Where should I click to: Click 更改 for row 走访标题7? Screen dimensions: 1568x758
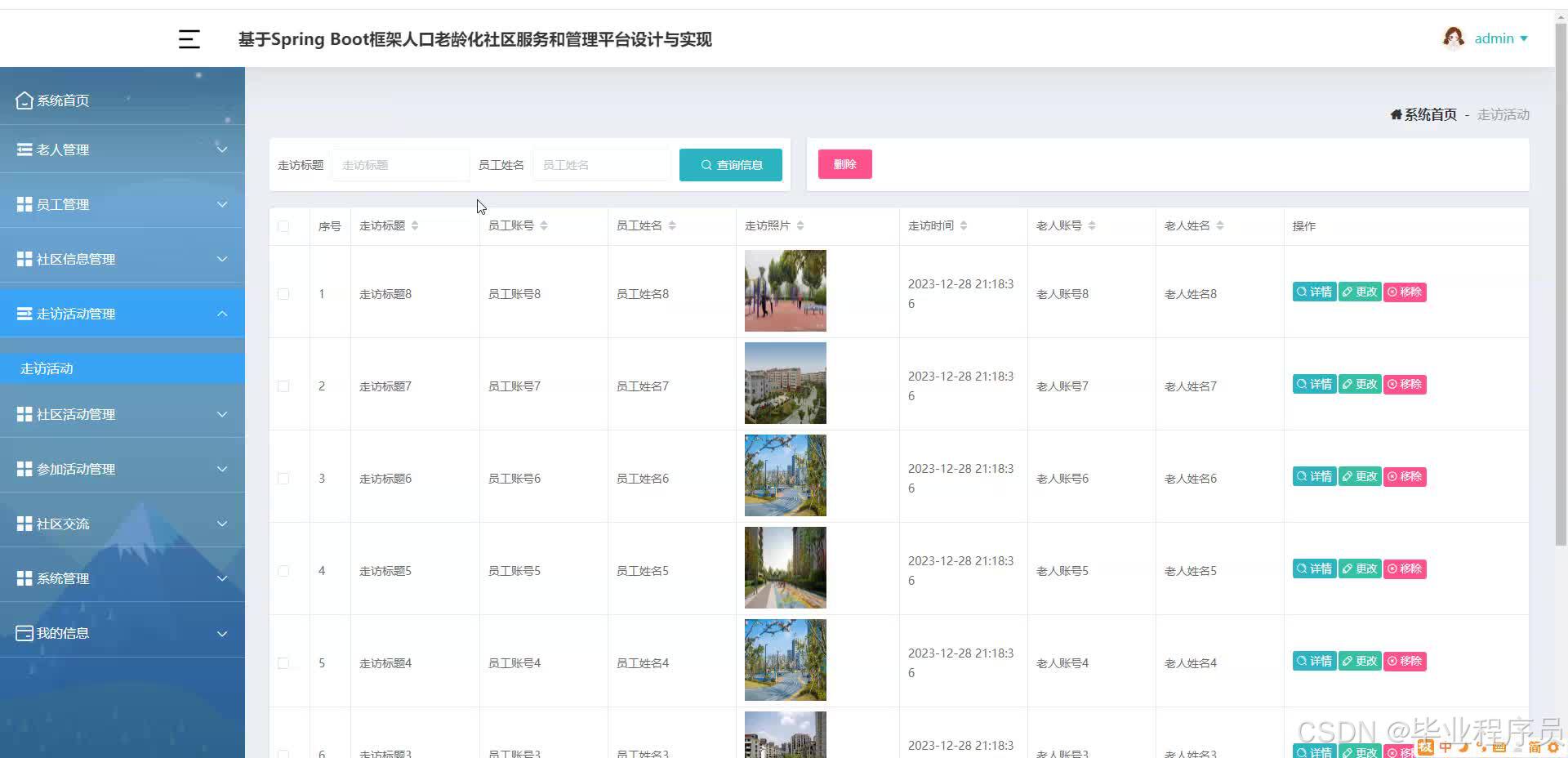pos(1360,384)
